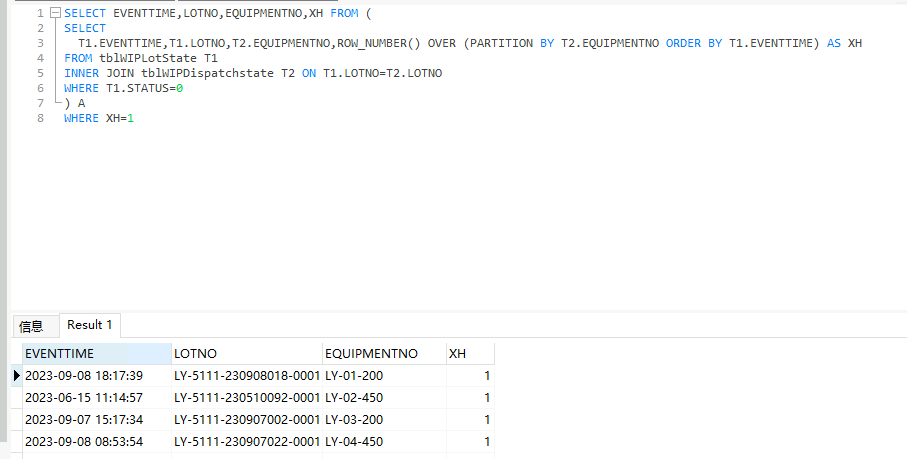Place cursor on INNER JOIN keyword
This screenshot has height=459, width=907.
coord(99,73)
